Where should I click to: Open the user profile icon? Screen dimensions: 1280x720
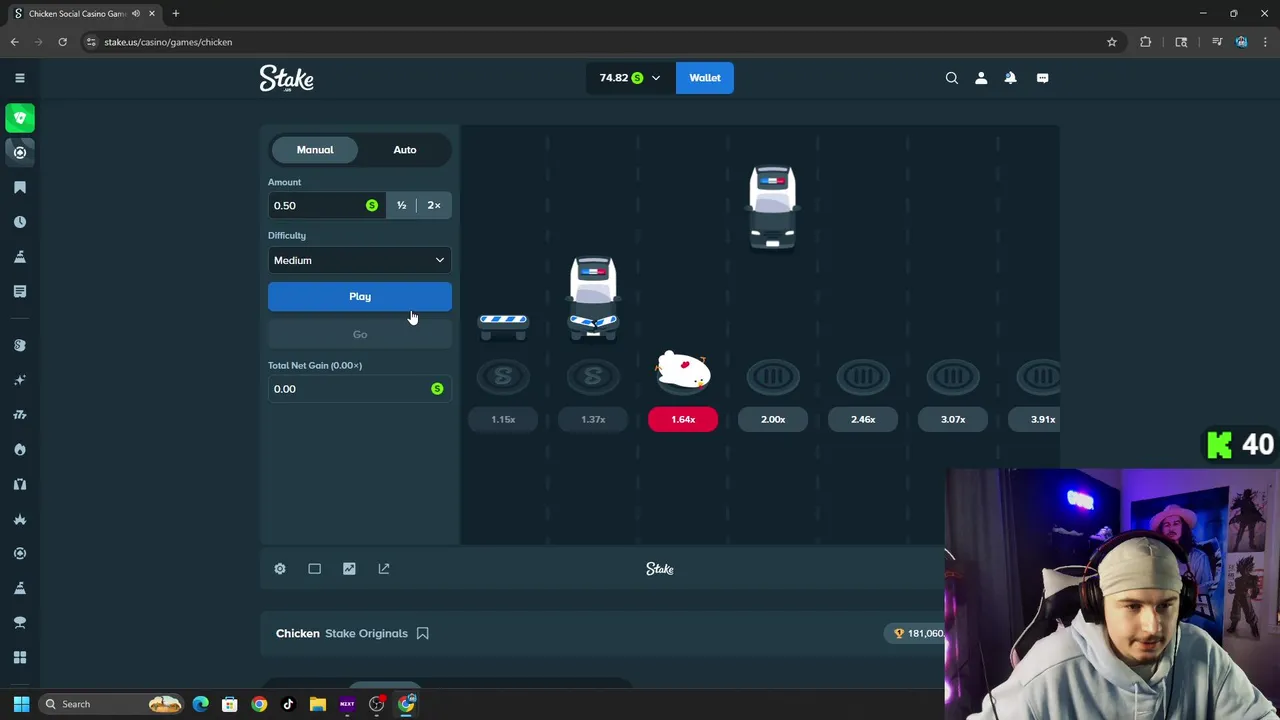coord(981,78)
